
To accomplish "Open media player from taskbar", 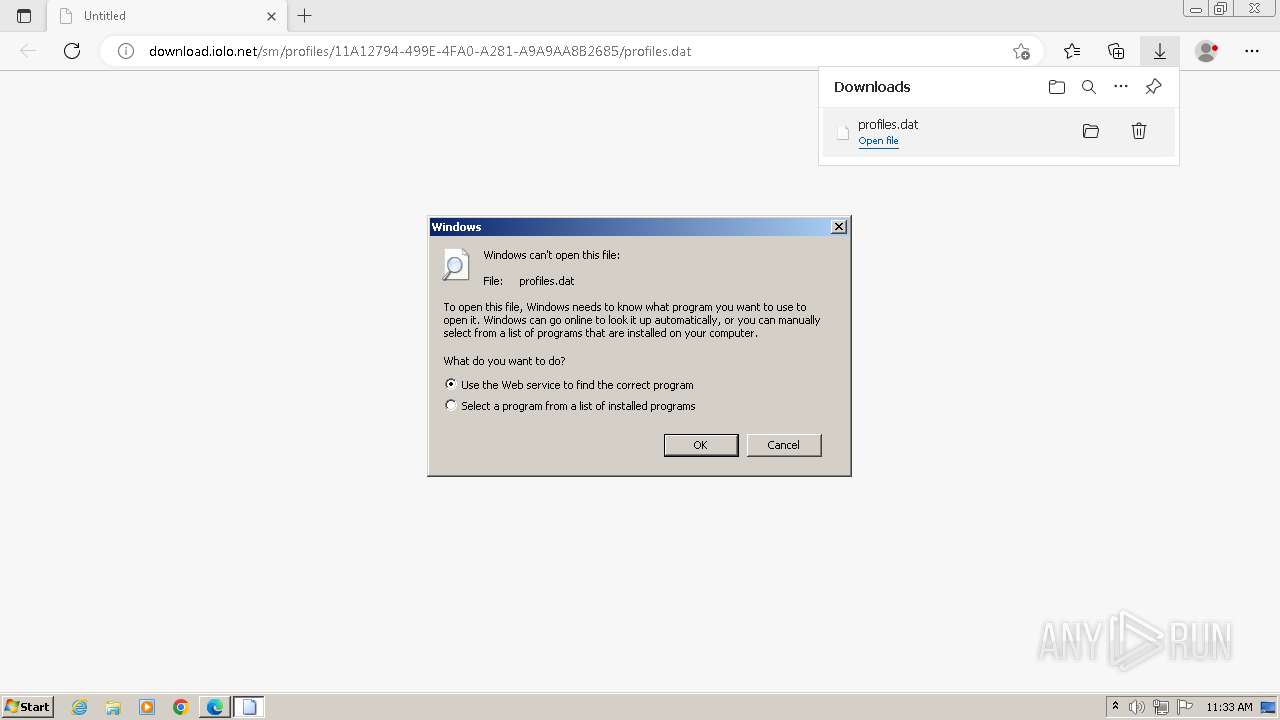I will tap(147, 707).
